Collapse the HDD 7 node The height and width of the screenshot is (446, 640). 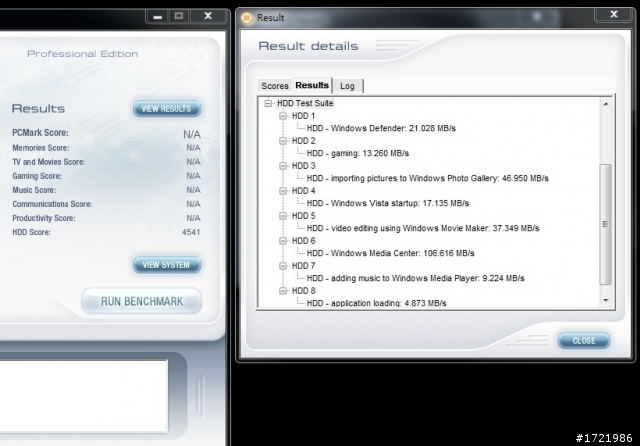click(x=283, y=266)
